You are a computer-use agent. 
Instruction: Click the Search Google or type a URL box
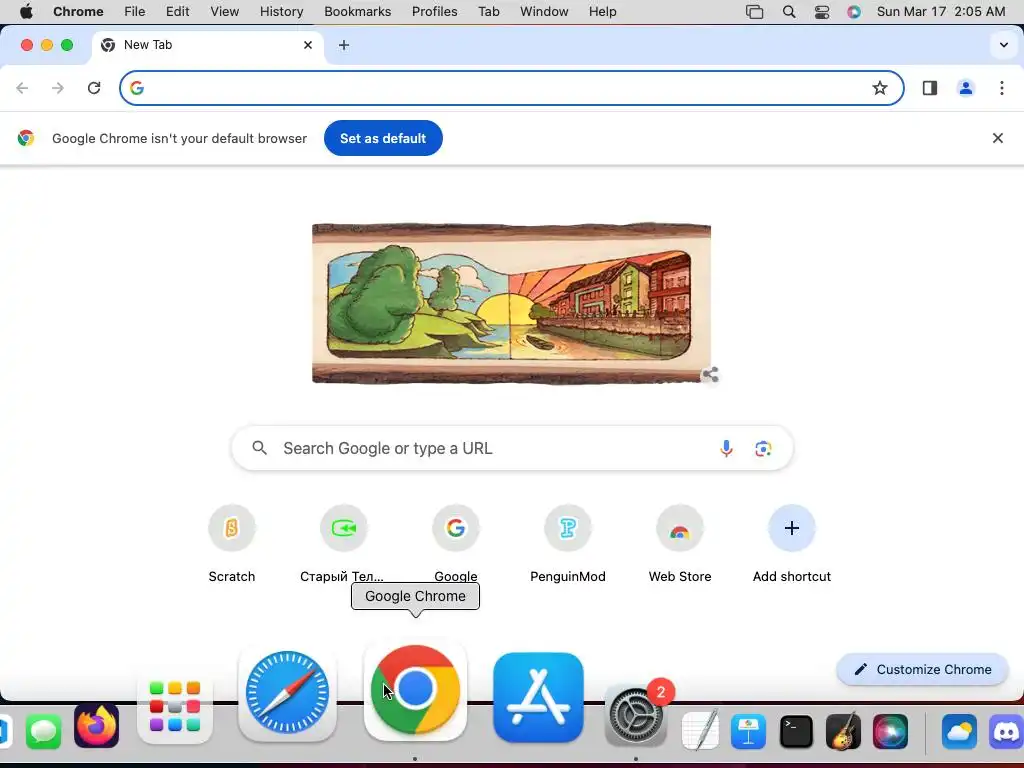(x=512, y=448)
